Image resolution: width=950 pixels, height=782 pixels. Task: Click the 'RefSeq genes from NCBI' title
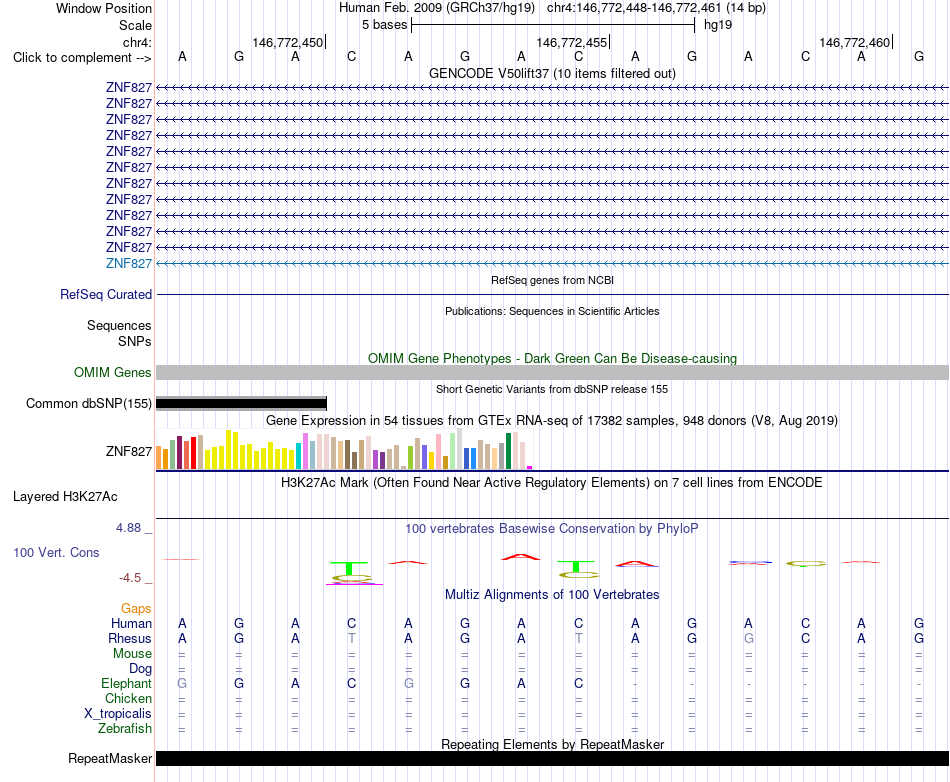click(552, 280)
